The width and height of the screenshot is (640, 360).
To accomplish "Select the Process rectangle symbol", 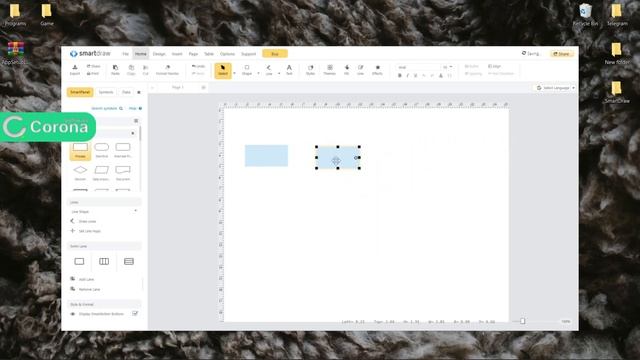I will [80, 151].
